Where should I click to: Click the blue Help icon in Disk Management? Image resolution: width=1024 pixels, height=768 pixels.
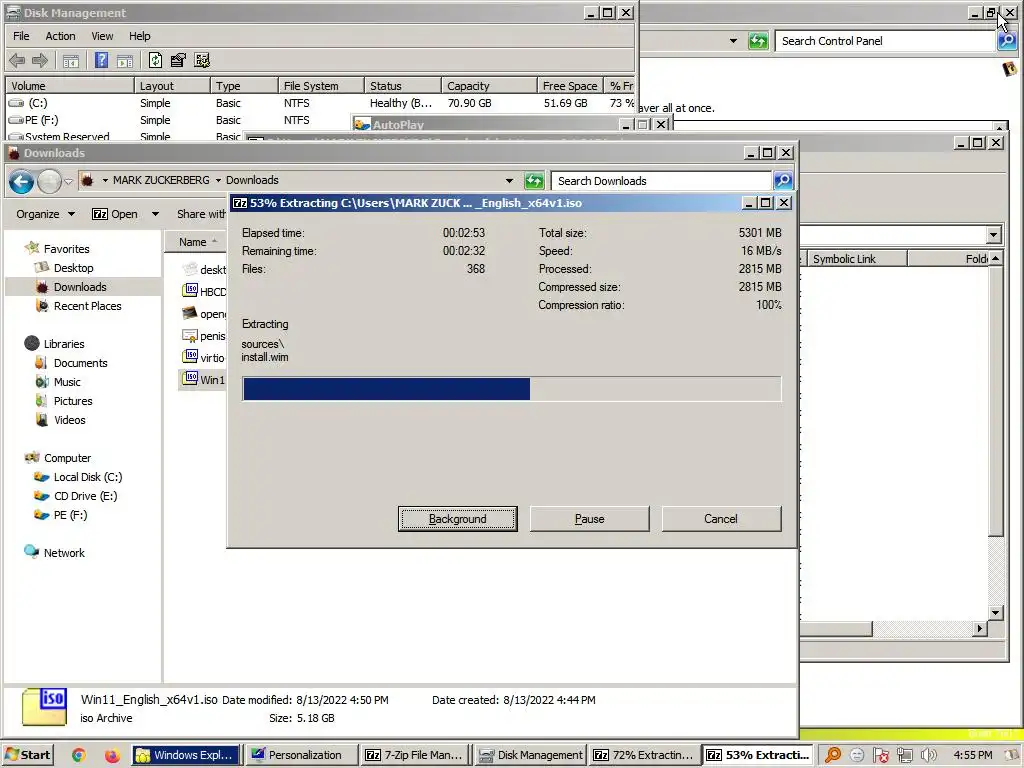[x=101, y=60]
